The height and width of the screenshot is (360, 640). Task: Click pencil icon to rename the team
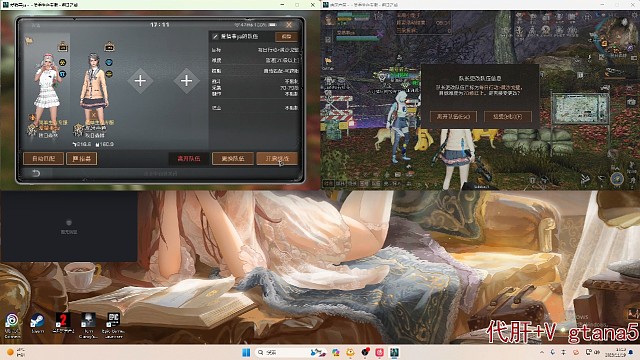pyautogui.click(x=215, y=37)
